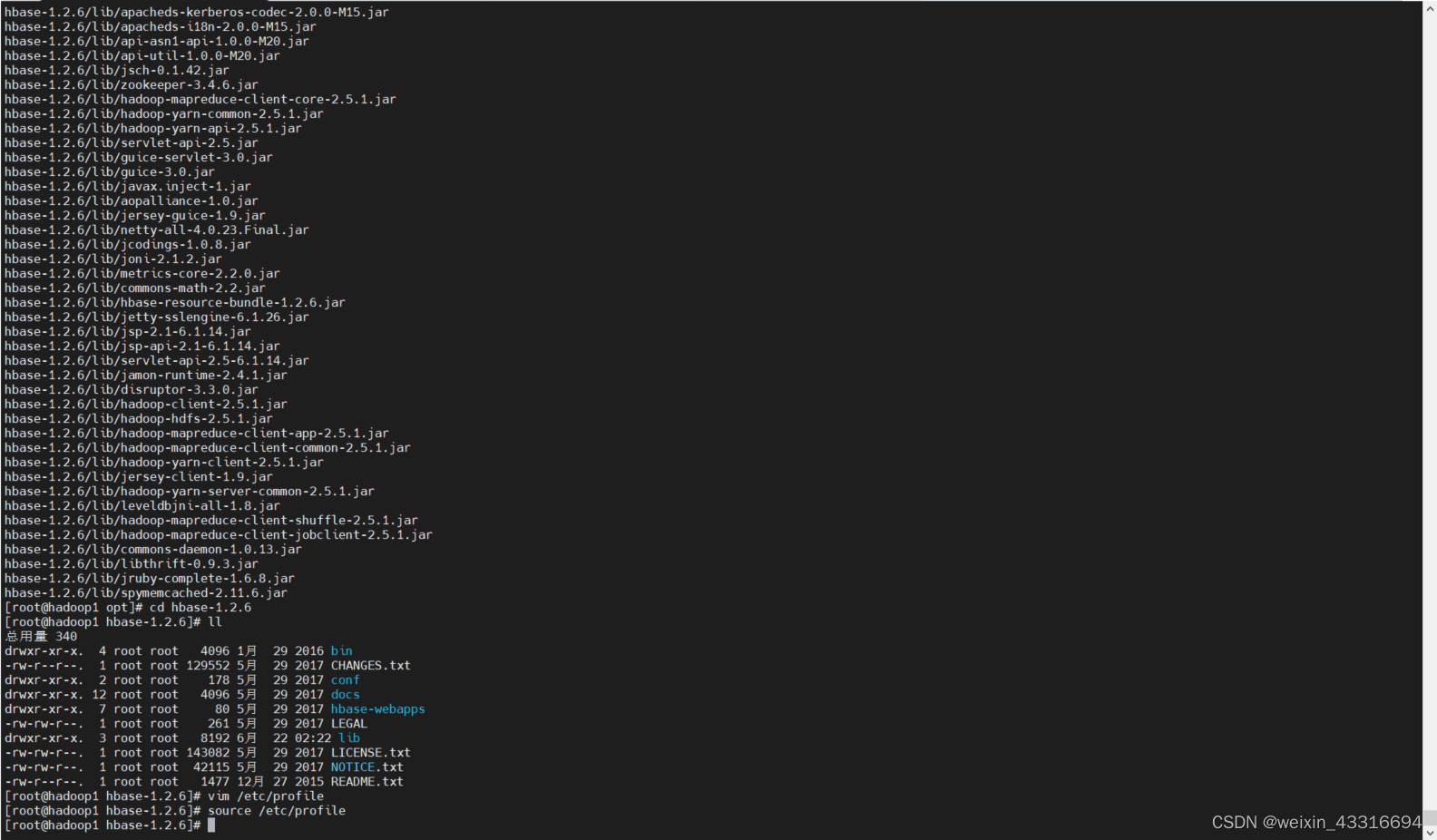Image resolution: width=1437 pixels, height=840 pixels.
Task: Click the blue 'docs' directory name
Action: click(x=346, y=695)
